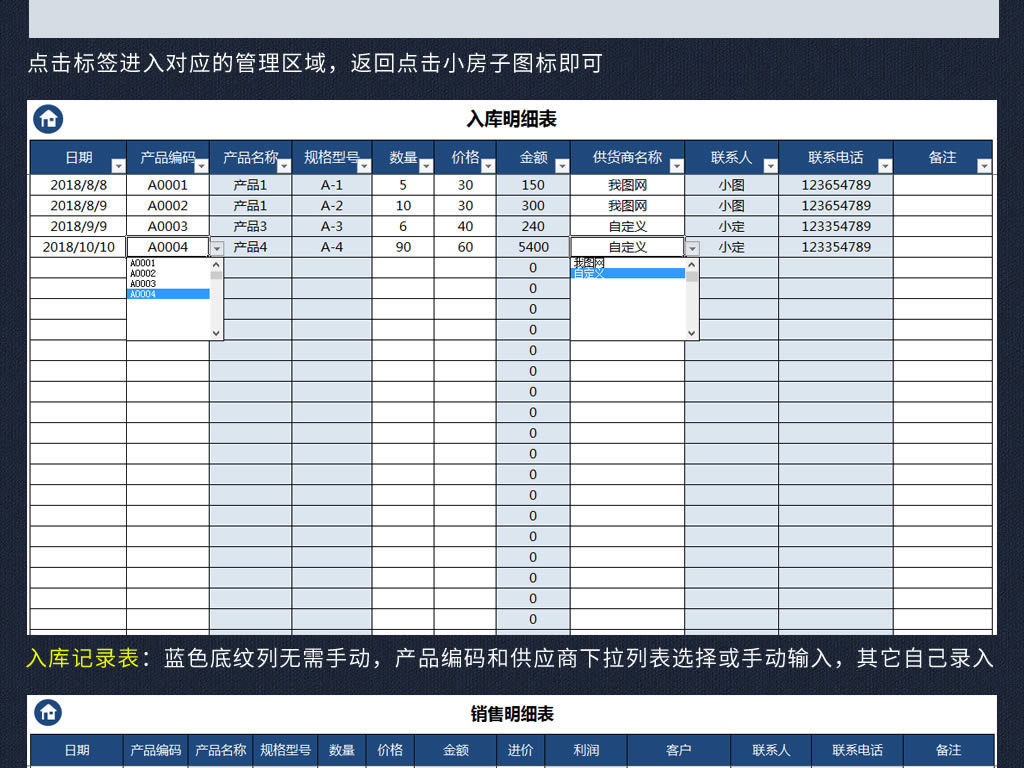Open the 产品名称 filter dropdown in 入库明细表
Image resolution: width=1024 pixels, height=768 pixels.
283,166
